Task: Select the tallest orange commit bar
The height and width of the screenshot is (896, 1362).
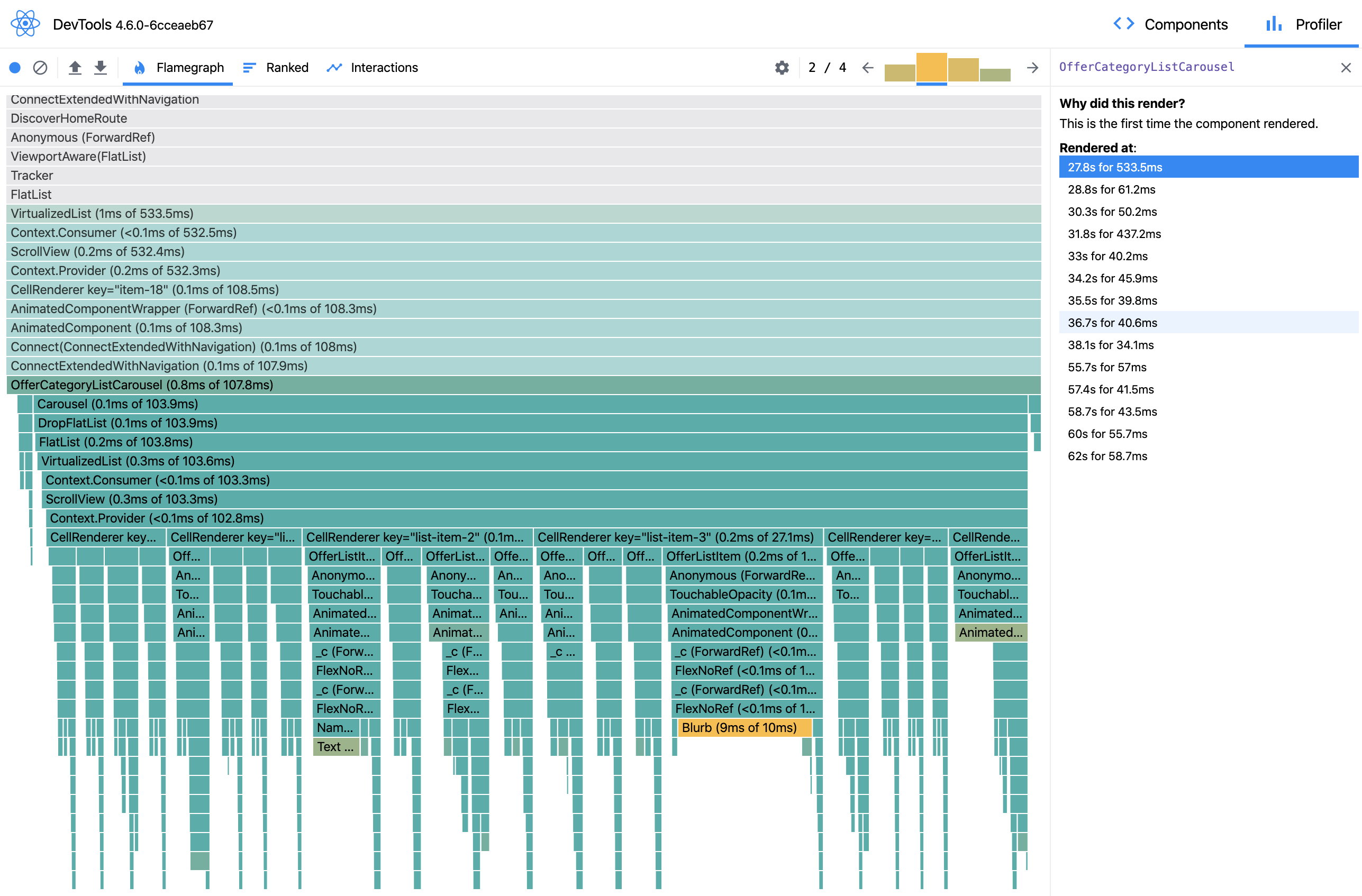Action: [x=932, y=68]
